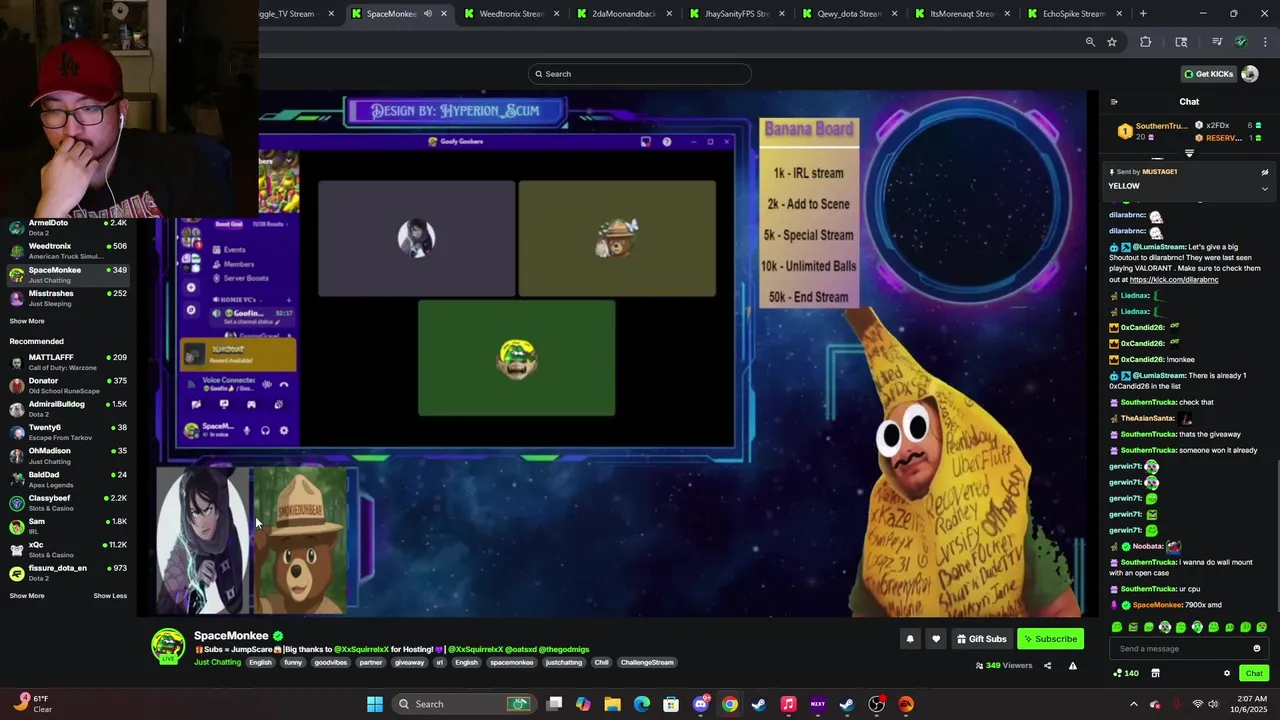Open the volume control in system tray

pyautogui.click(x=1213, y=704)
